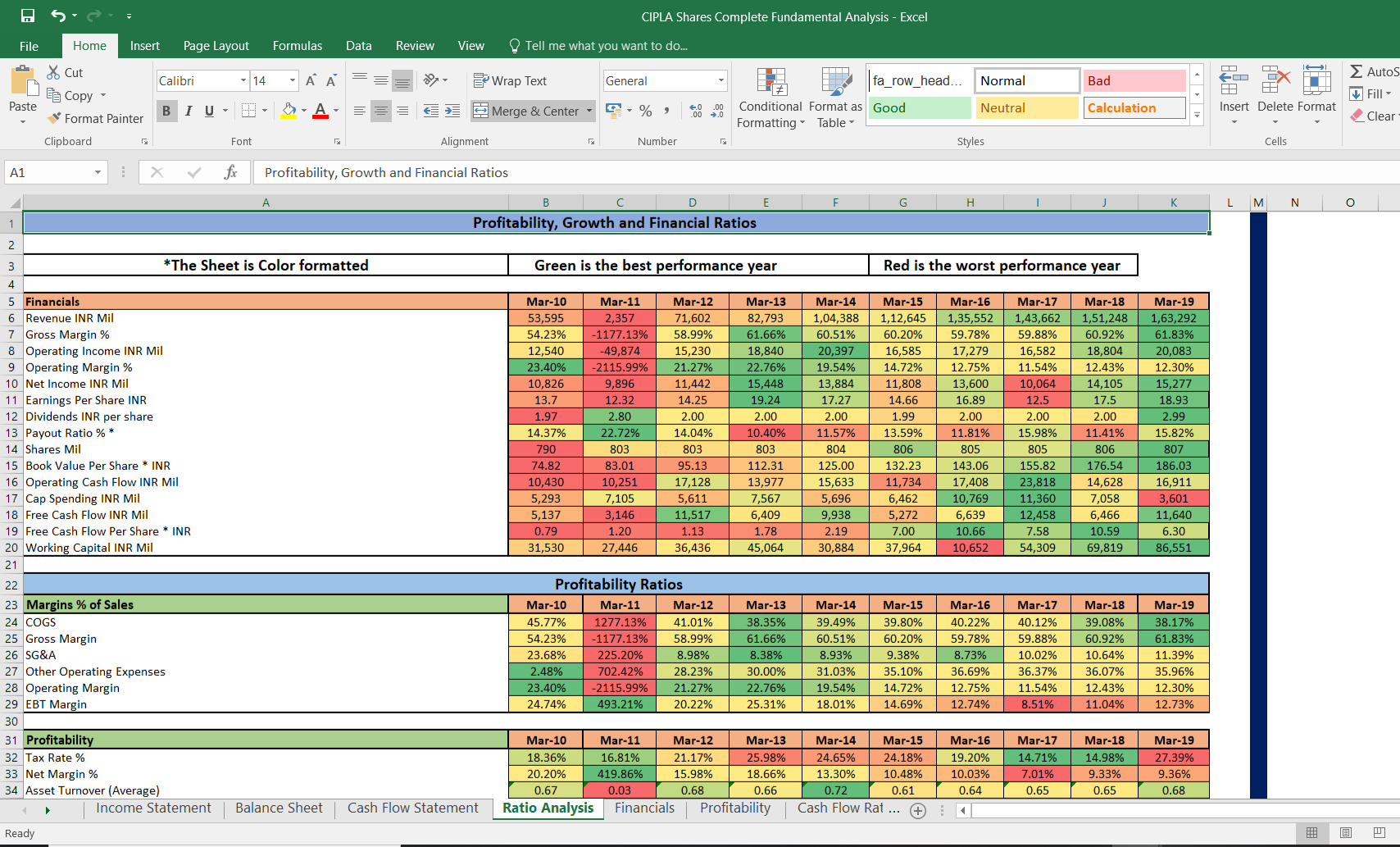This screenshot has width=1400, height=847.
Task: Select the Format Painter tool
Action: click(95, 118)
